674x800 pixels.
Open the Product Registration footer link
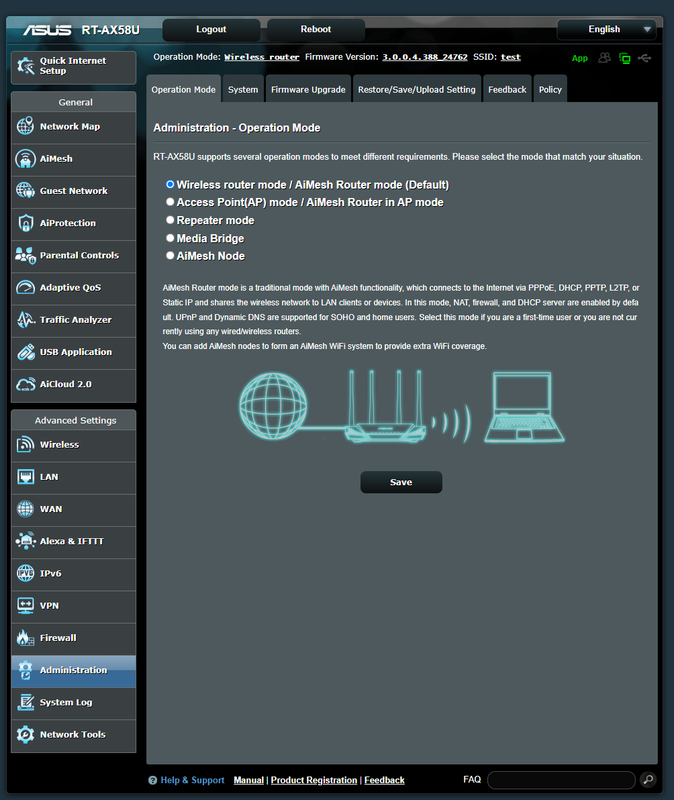click(x=314, y=780)
